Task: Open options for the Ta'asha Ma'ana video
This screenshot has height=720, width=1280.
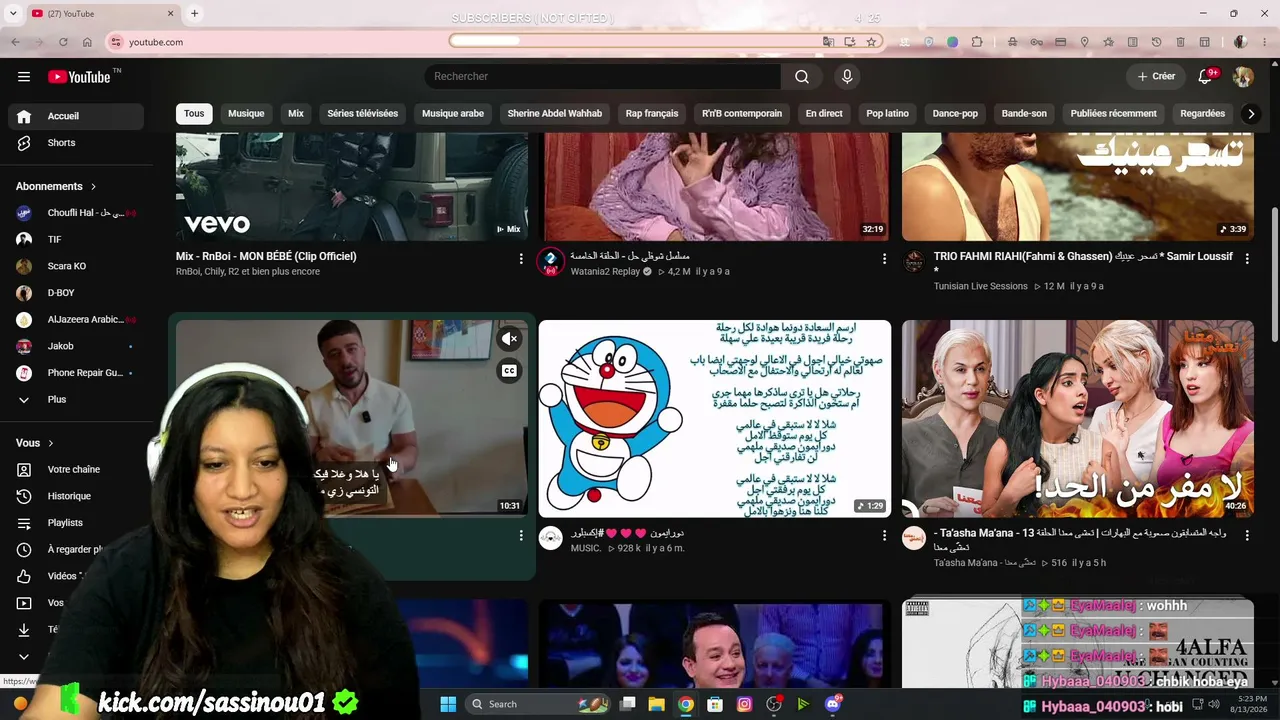Action: click(1247, 536)
